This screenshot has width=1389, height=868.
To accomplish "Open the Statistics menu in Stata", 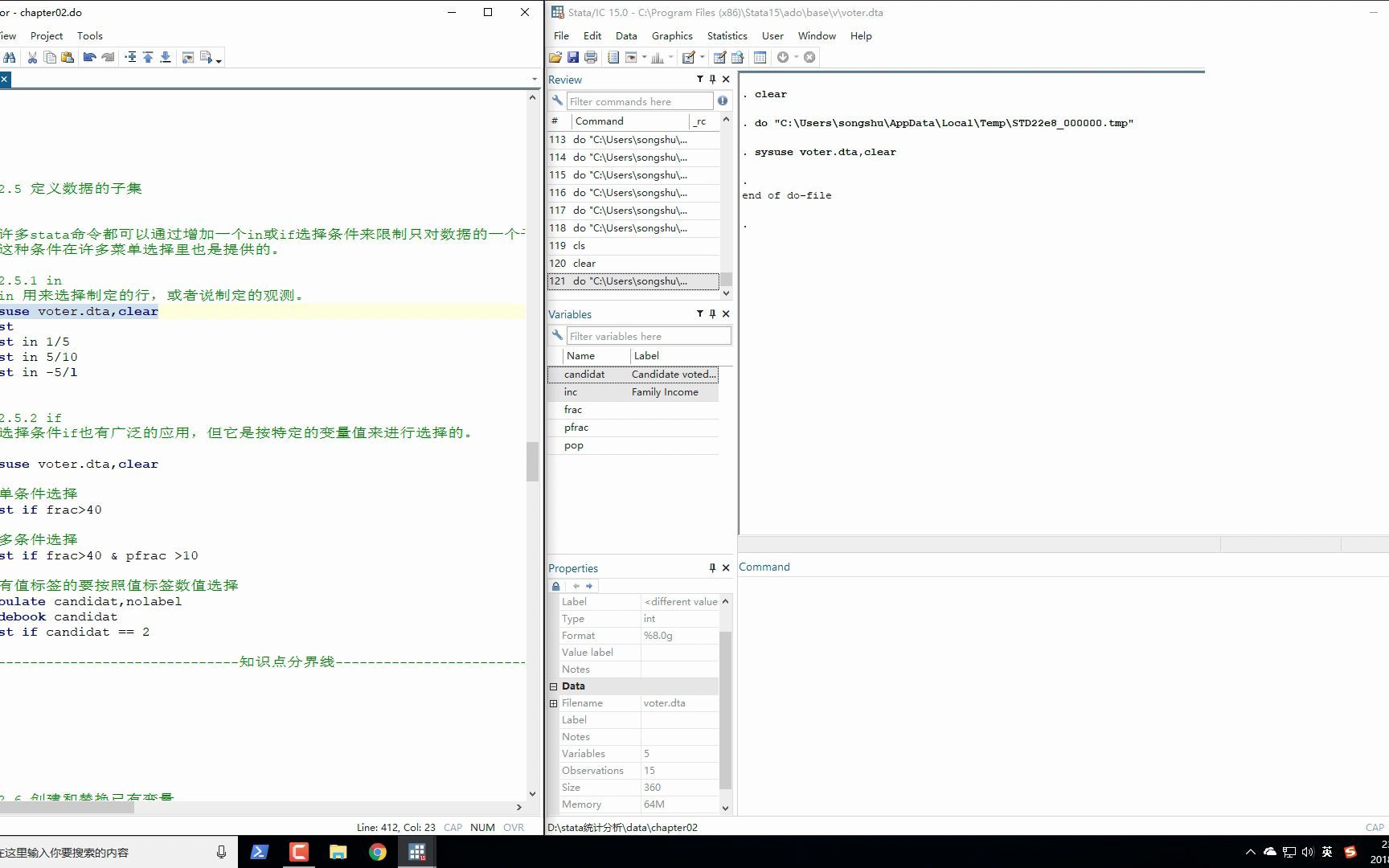I will click(727, 35).
